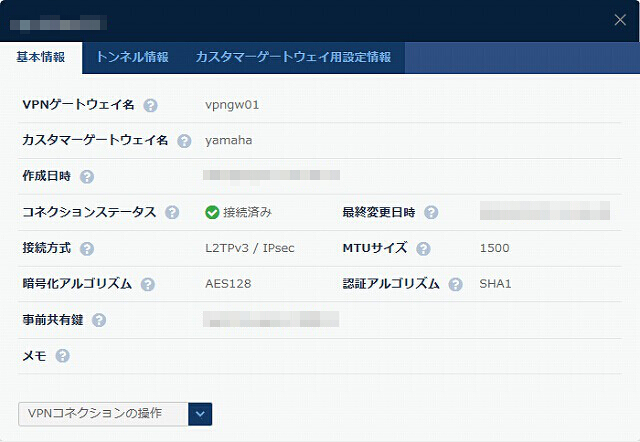
Task: Open help icon for 最終変更日時
Action: tap(431, 212)
